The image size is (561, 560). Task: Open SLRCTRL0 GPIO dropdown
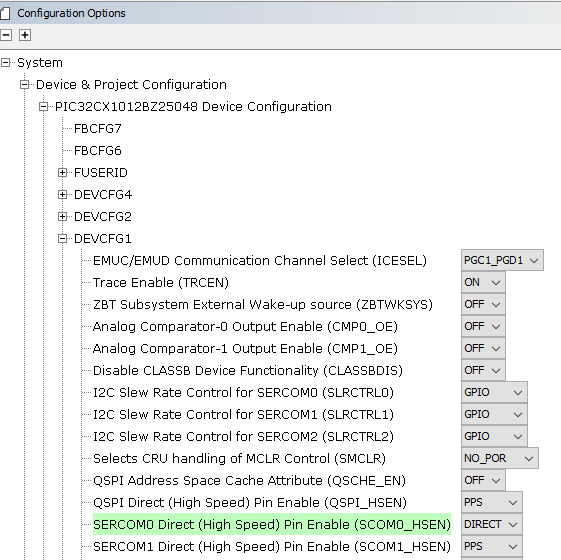494,393
